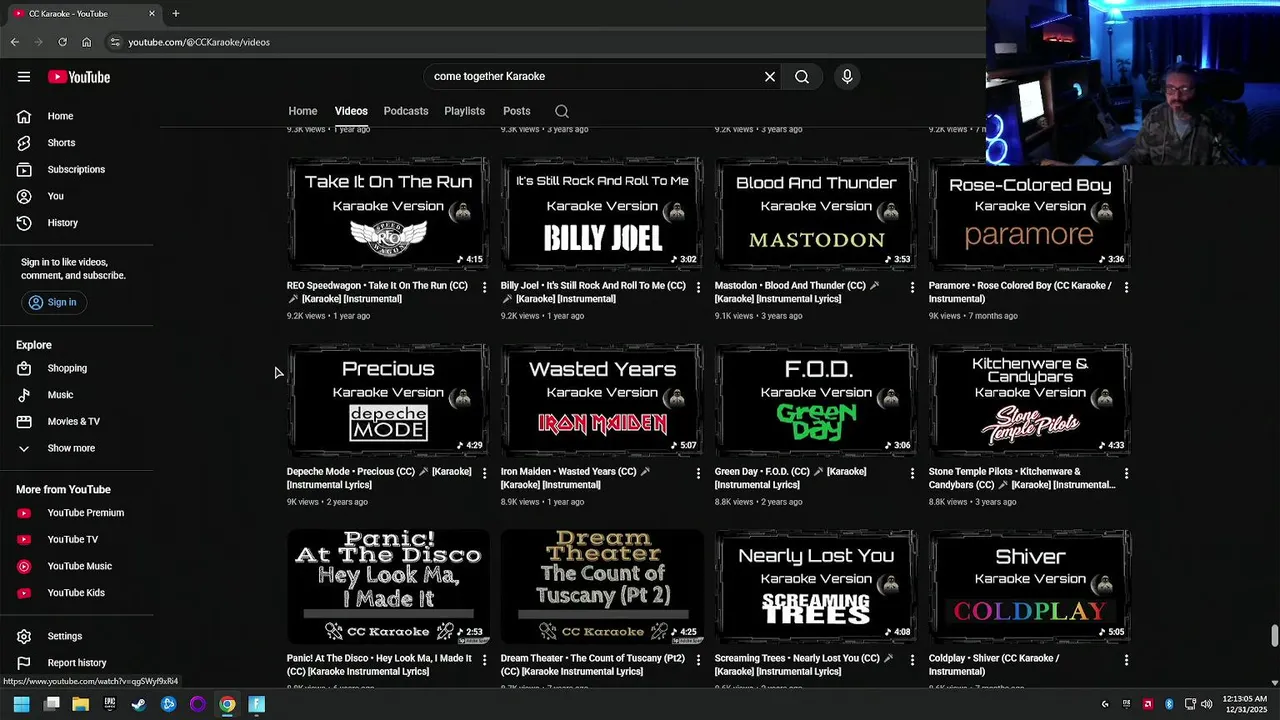Open action menu for Panic! At The Disco video
This screenshot has width=1280, height=720.
[x=484, y=660]
